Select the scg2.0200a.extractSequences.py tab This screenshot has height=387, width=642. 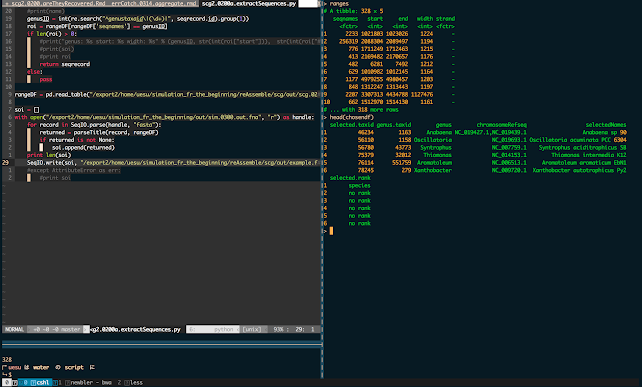(x=249, y=3)
